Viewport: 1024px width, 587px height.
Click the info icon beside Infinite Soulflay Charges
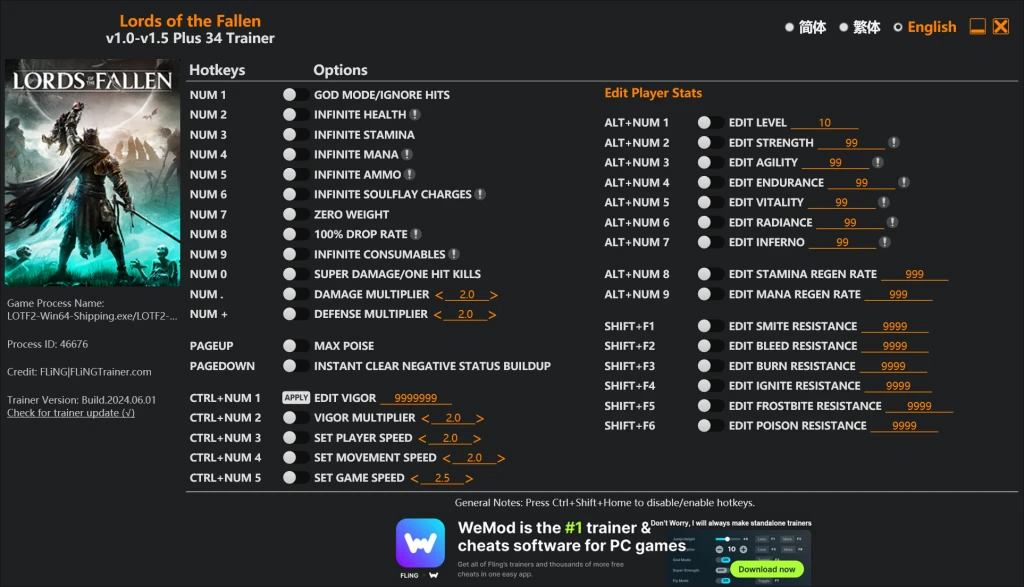point(480,195)
